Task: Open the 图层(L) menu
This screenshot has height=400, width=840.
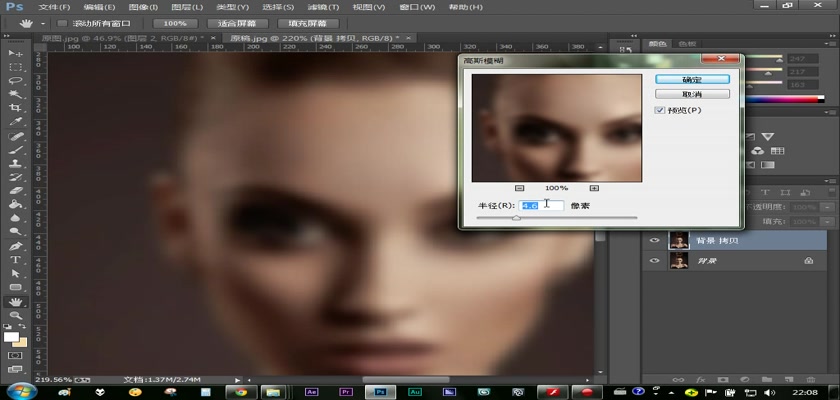Action: pyautogui.click(x=188, y=7)
